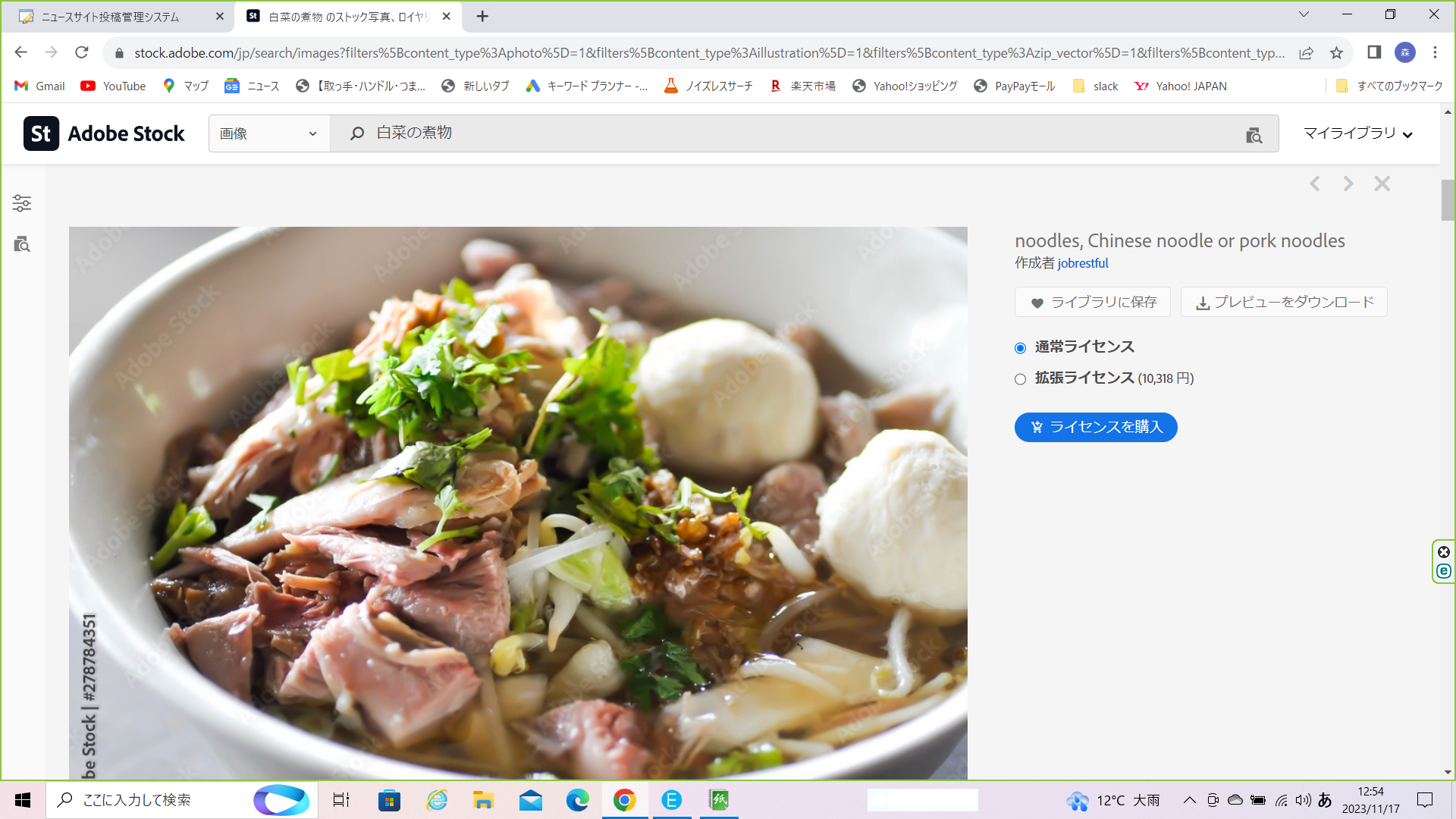Go to previous image arrow
The width and height of the screenshot is (1456, 819).
1315,184
